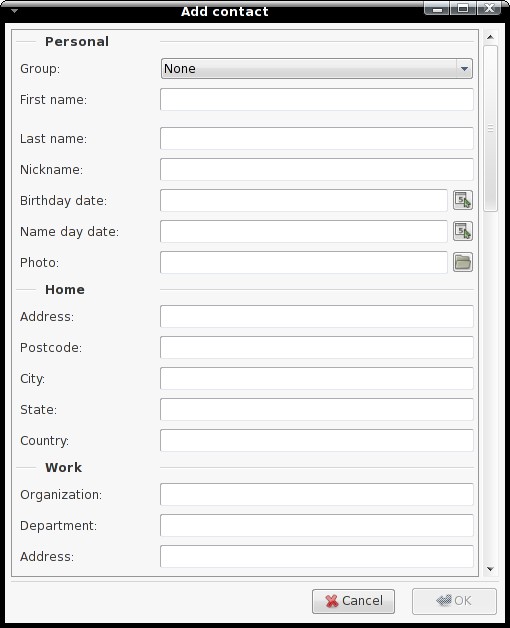Click the Organization field
The width and height of the screenshot is (510, 628).
pos(316,494)
